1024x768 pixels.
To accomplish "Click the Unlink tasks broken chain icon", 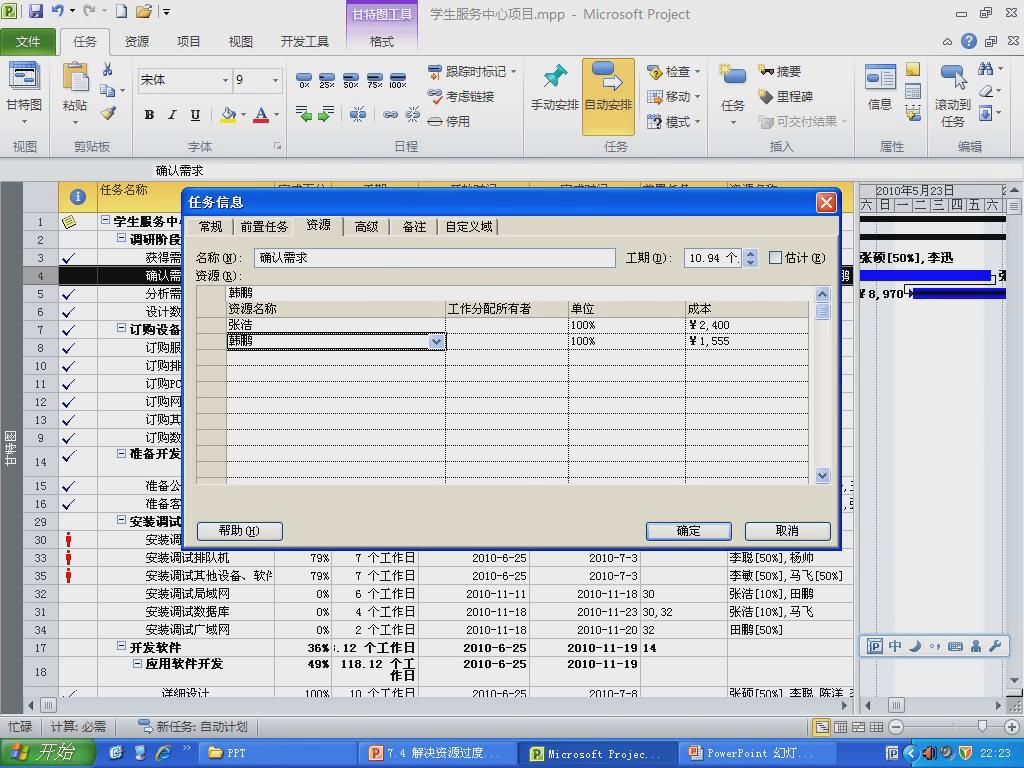I will (412, 115).
